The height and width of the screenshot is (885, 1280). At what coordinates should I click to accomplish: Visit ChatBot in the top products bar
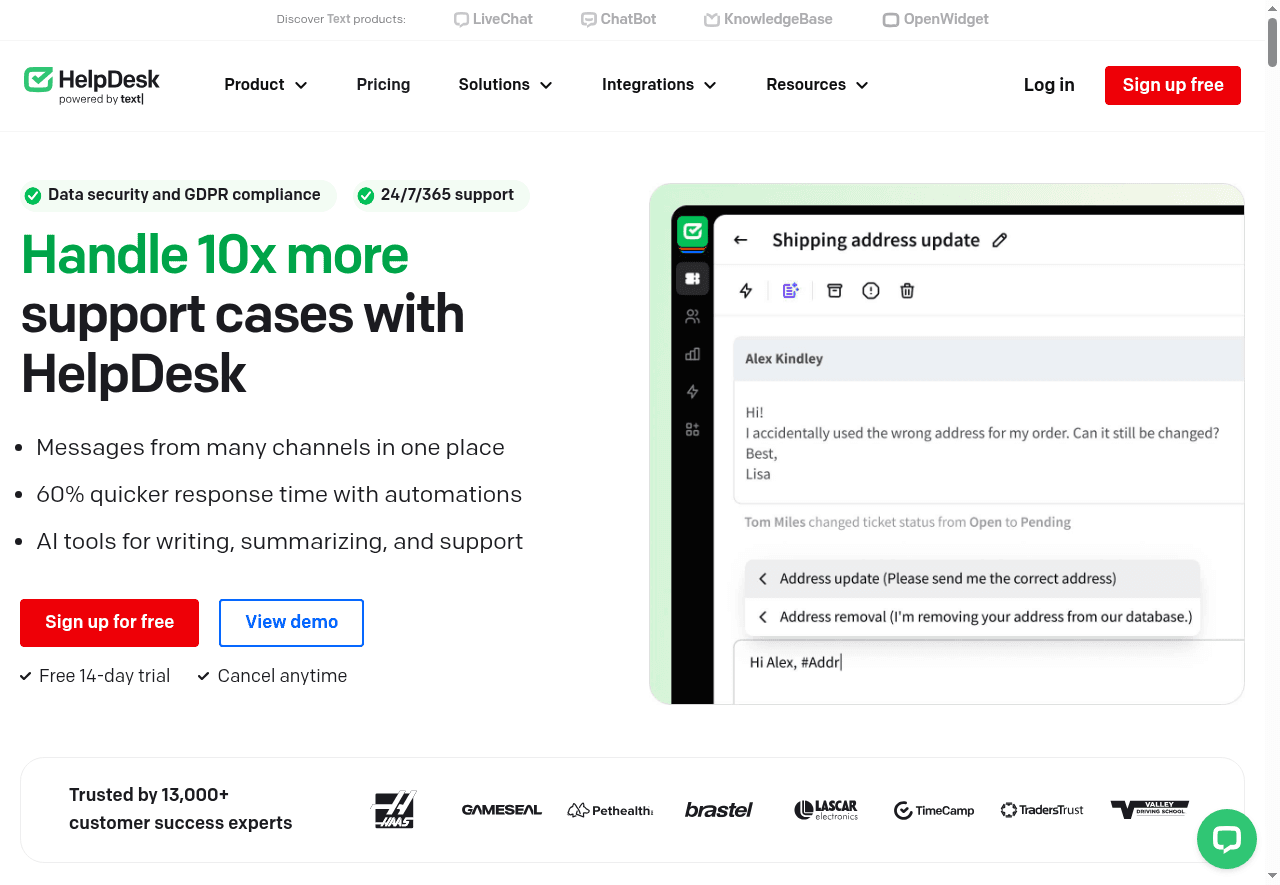(618, 19)
